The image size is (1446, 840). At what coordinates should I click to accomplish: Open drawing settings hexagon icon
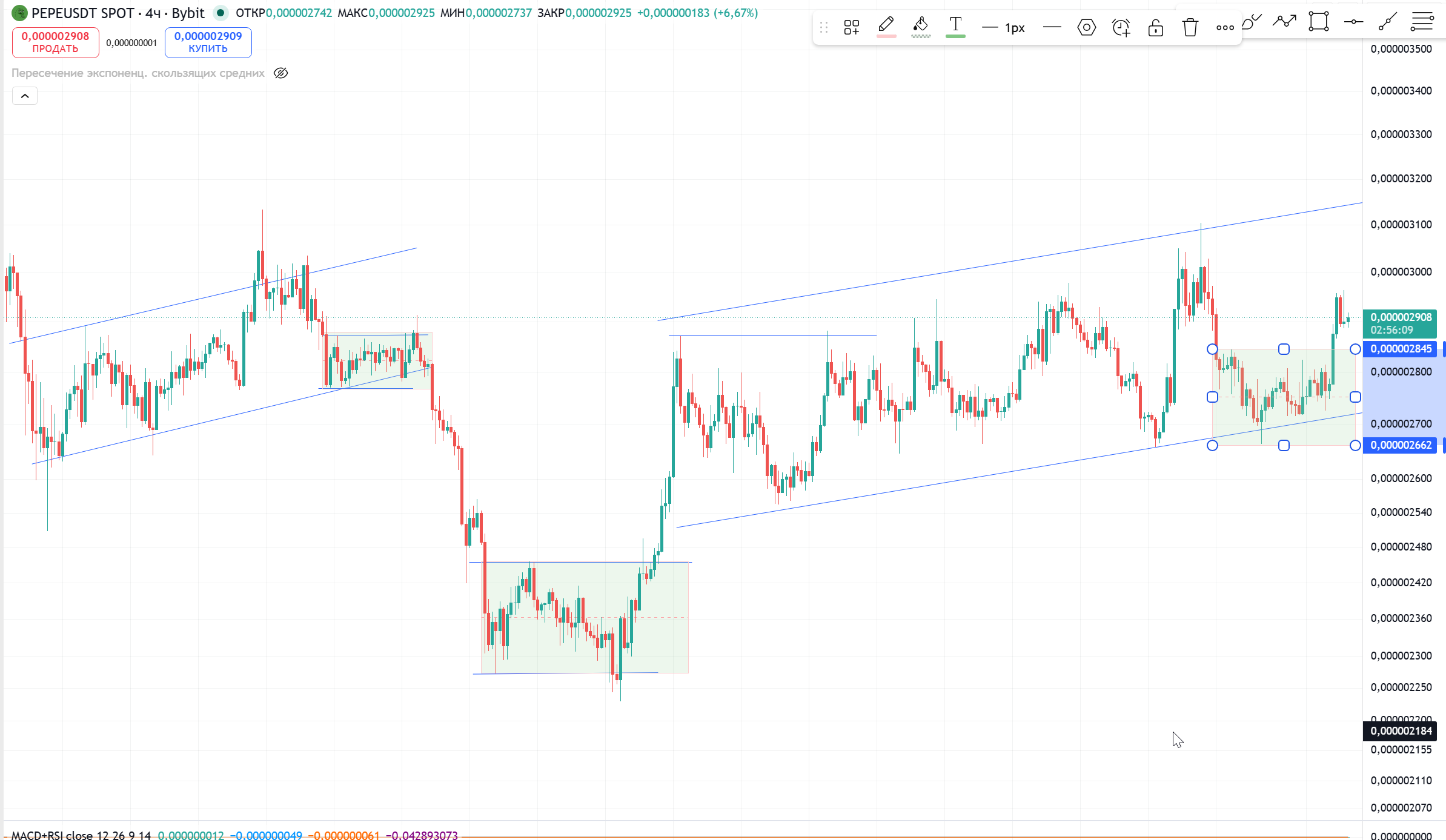coord(1087,27)
